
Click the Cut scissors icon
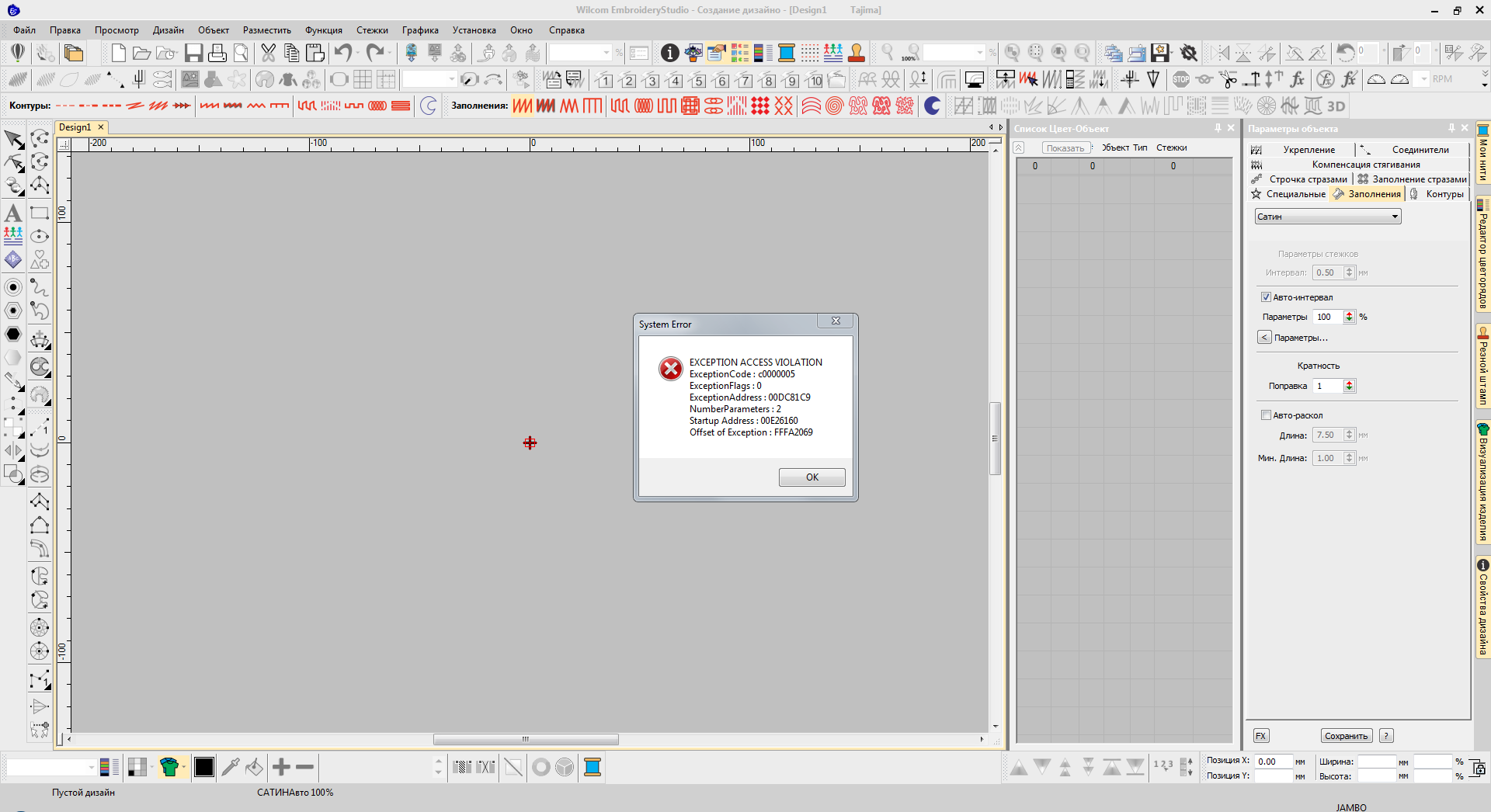pos(268,53)
